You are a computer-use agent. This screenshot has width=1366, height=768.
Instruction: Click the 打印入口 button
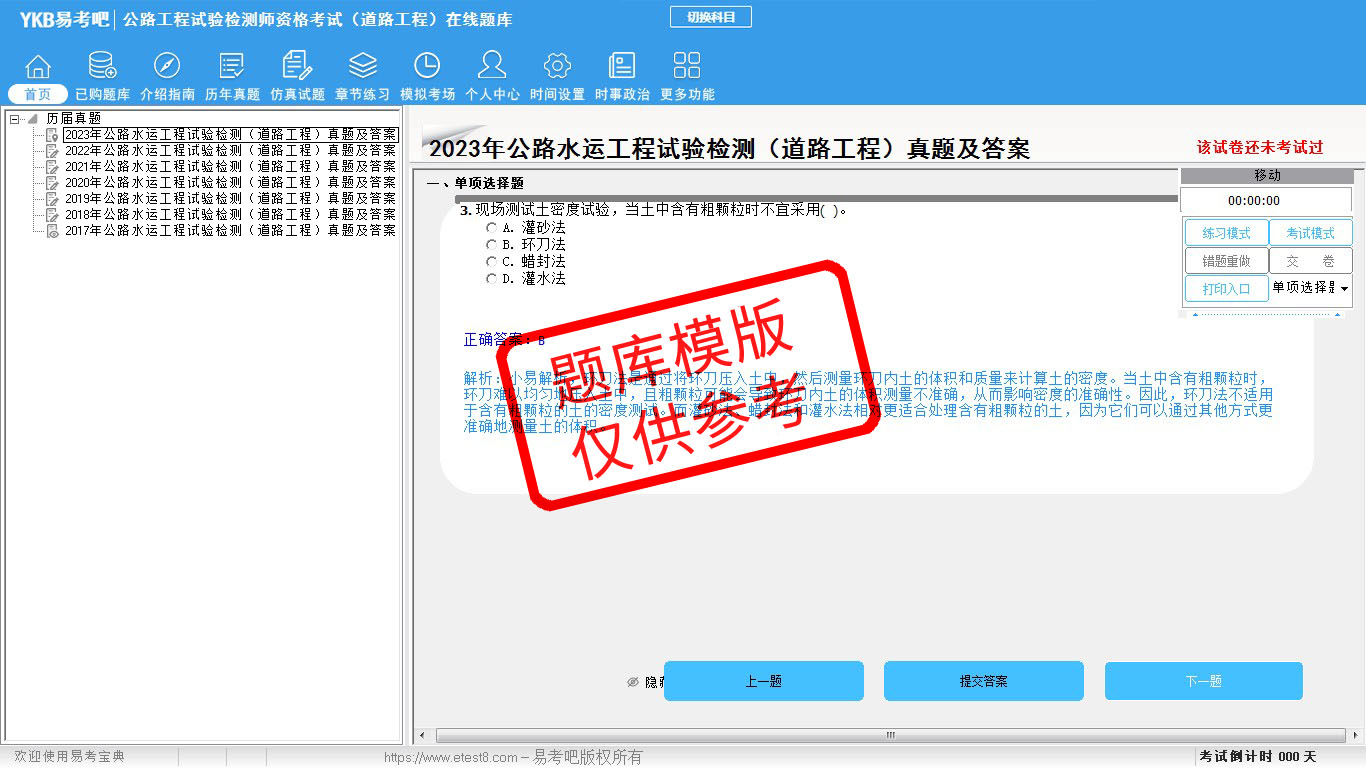pos(1226,289)
